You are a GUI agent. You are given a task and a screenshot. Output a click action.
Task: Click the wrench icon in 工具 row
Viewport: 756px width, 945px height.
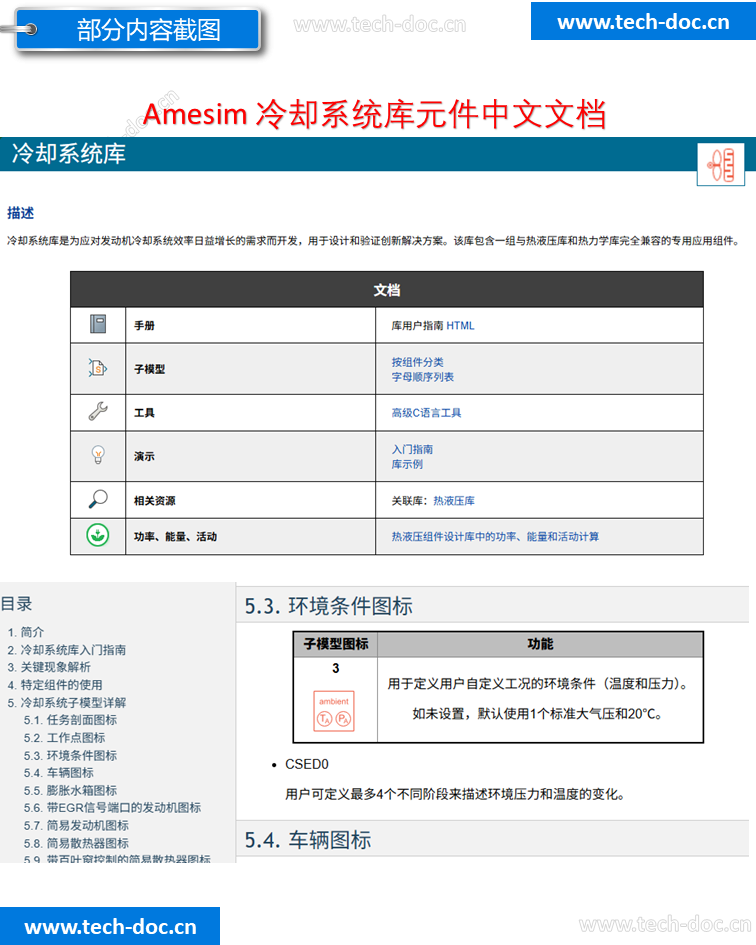98,412
